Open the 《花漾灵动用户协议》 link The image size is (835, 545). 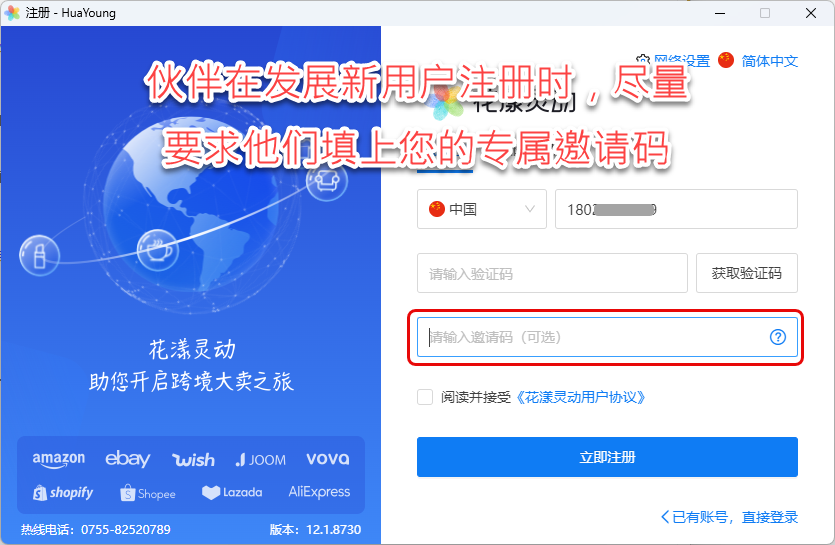click(580, 397)
